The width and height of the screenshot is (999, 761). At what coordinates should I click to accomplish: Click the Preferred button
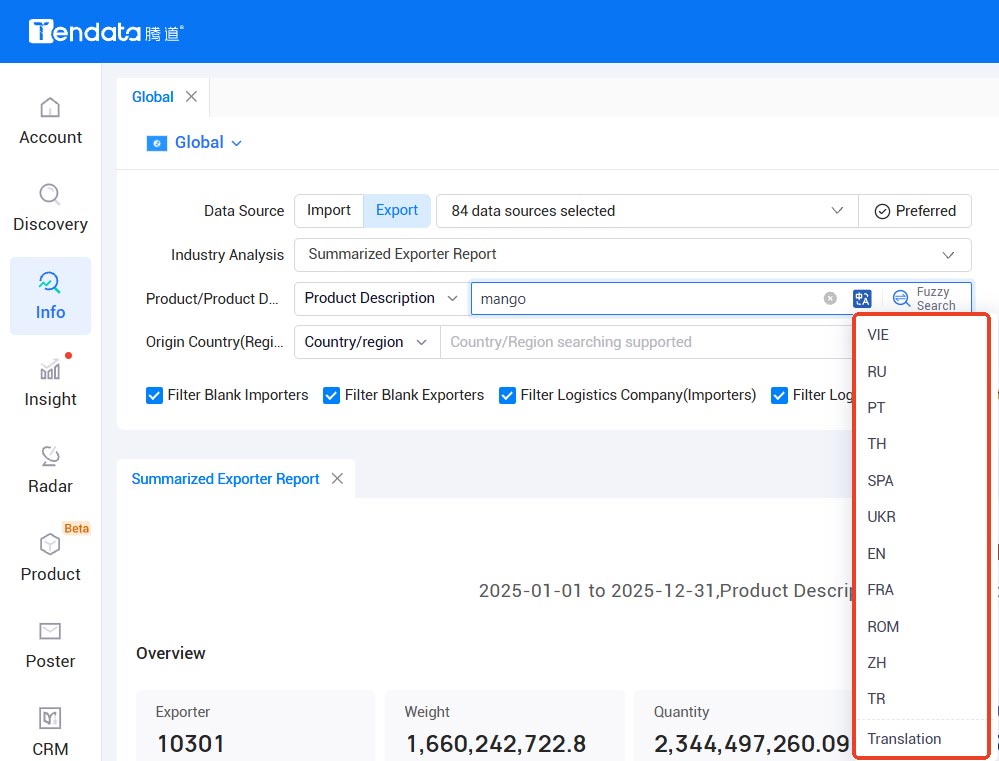click(x=915, y=211)
